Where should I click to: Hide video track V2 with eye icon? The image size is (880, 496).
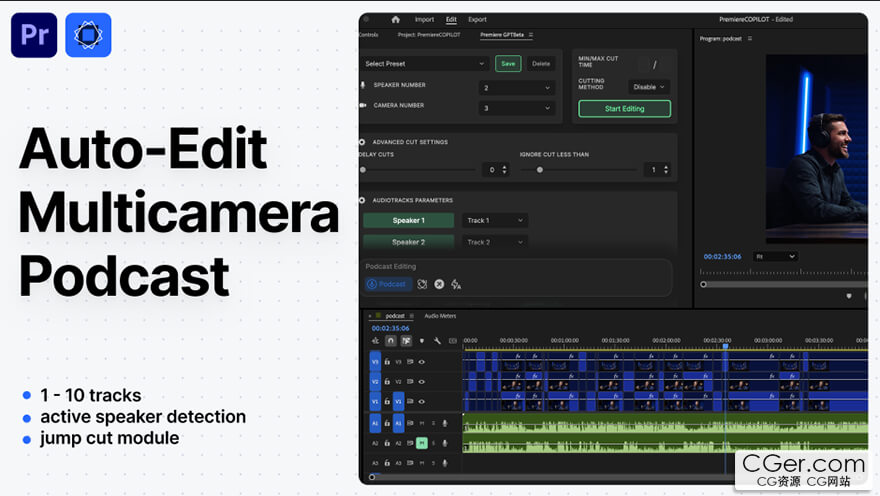click(x=422, y=382)
